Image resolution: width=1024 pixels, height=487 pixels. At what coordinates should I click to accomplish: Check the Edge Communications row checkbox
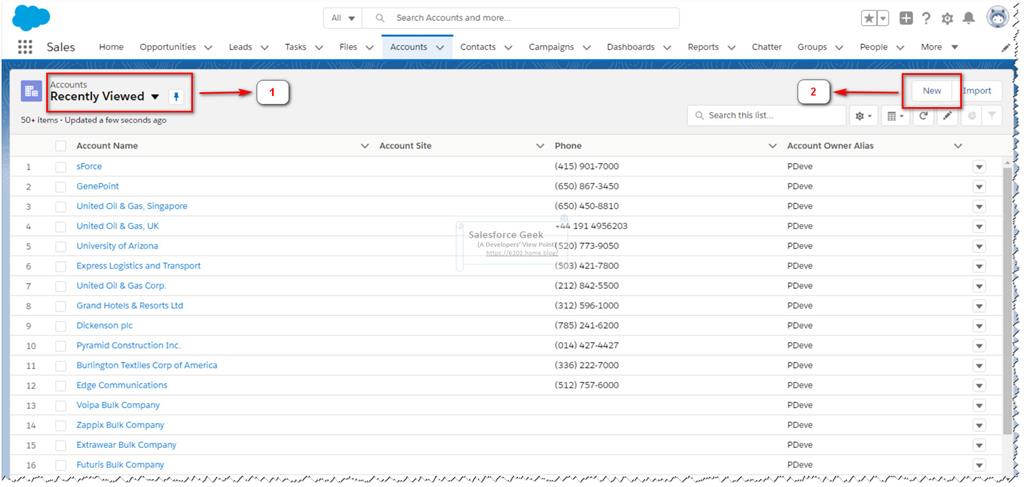(61, 386)
